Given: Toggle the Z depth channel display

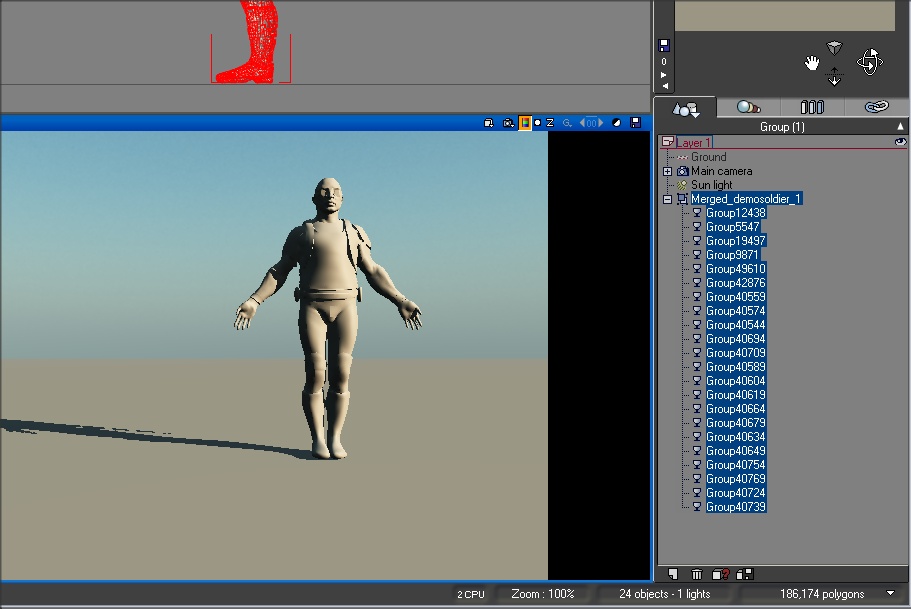Looking at the screenshot, I should click(x=550, y=123).
